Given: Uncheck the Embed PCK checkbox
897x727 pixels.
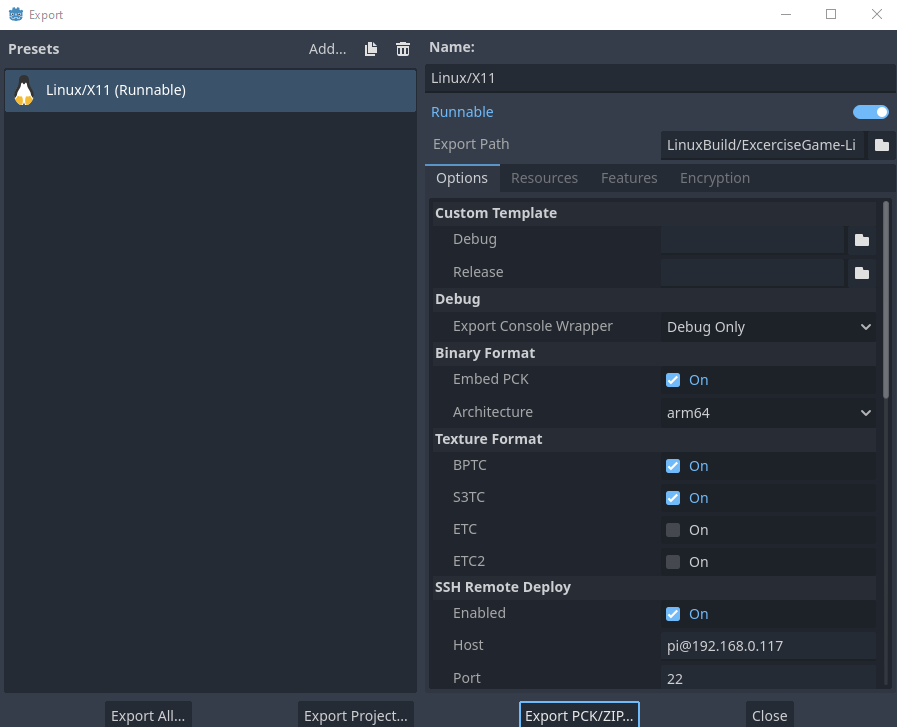Looking at the screenshot, I should tap(673, 380).
